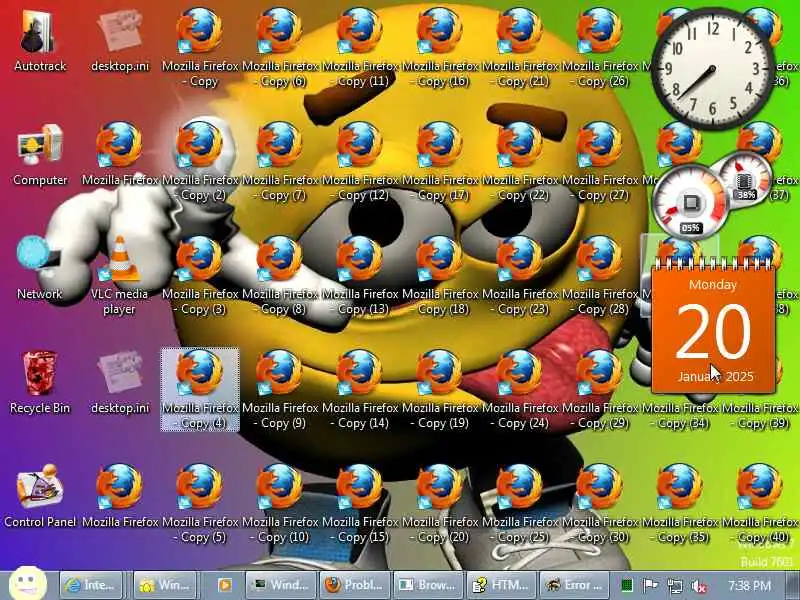Unmute the volume tray icon

pos(698,586)
